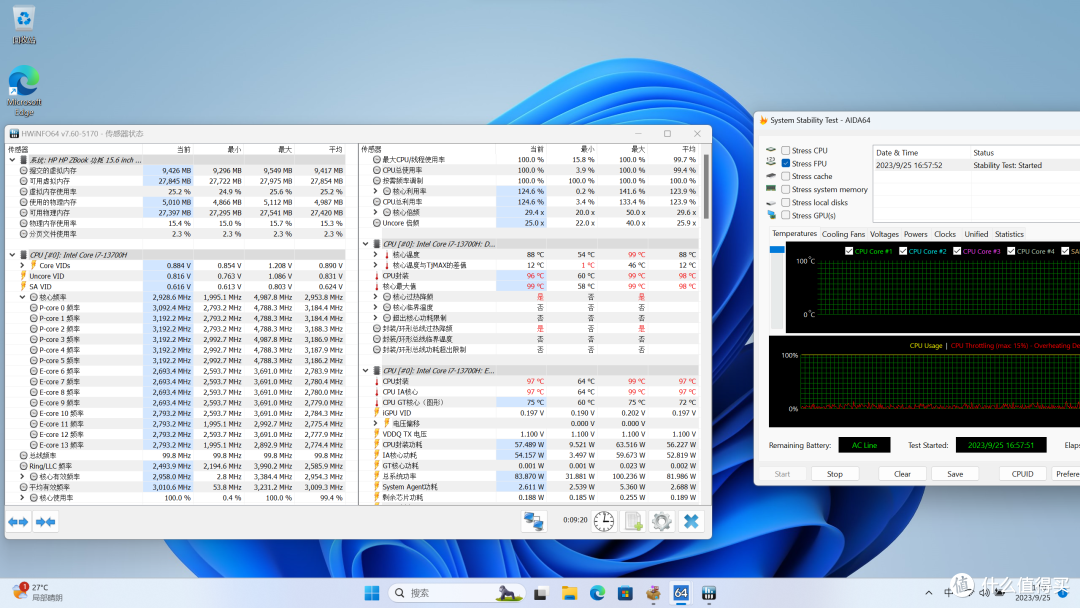1080x608 pixels.
Task: Expand Core VIDs row
Action: pyautogui.click(x=22, y=265)
